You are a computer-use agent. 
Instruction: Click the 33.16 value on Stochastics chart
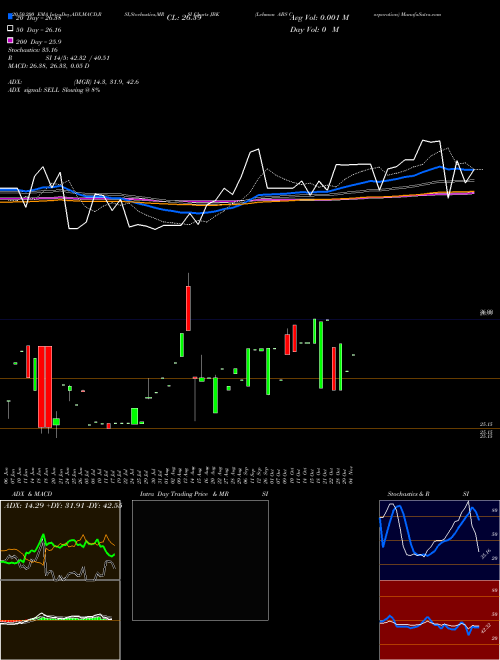pos(486,554)
